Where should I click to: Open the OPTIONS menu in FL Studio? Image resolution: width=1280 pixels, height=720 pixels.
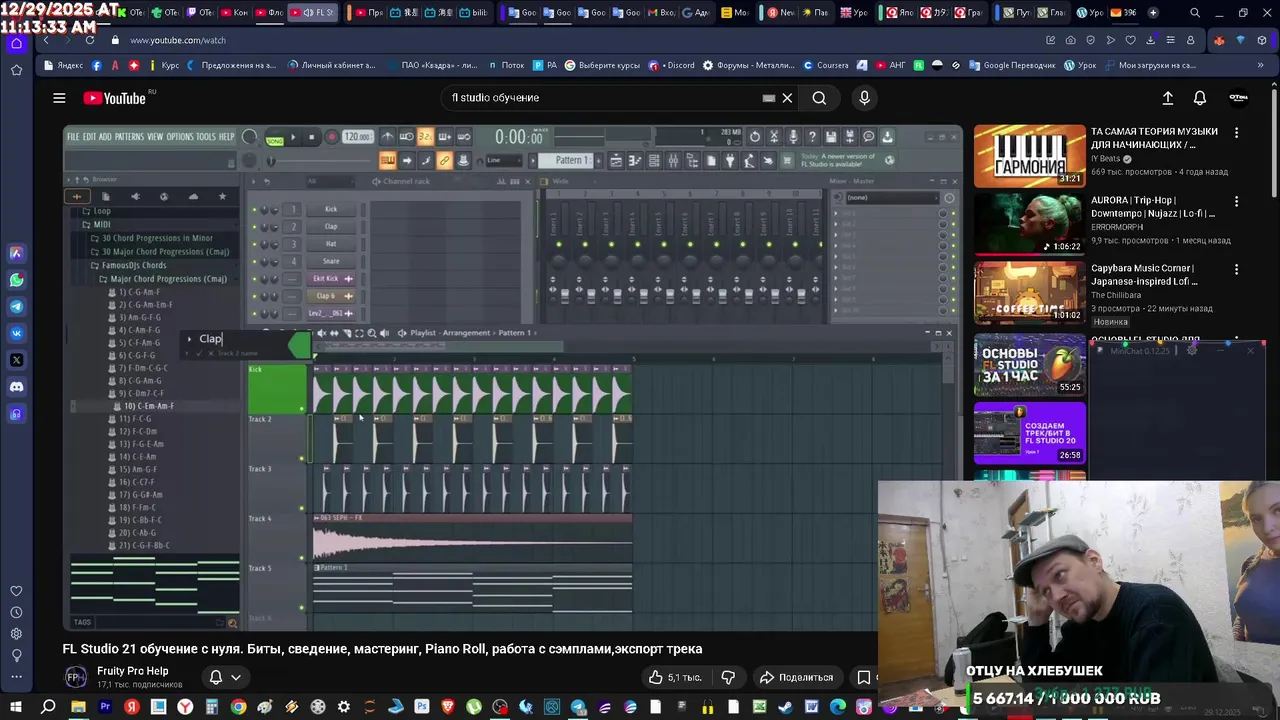[180, 136]
